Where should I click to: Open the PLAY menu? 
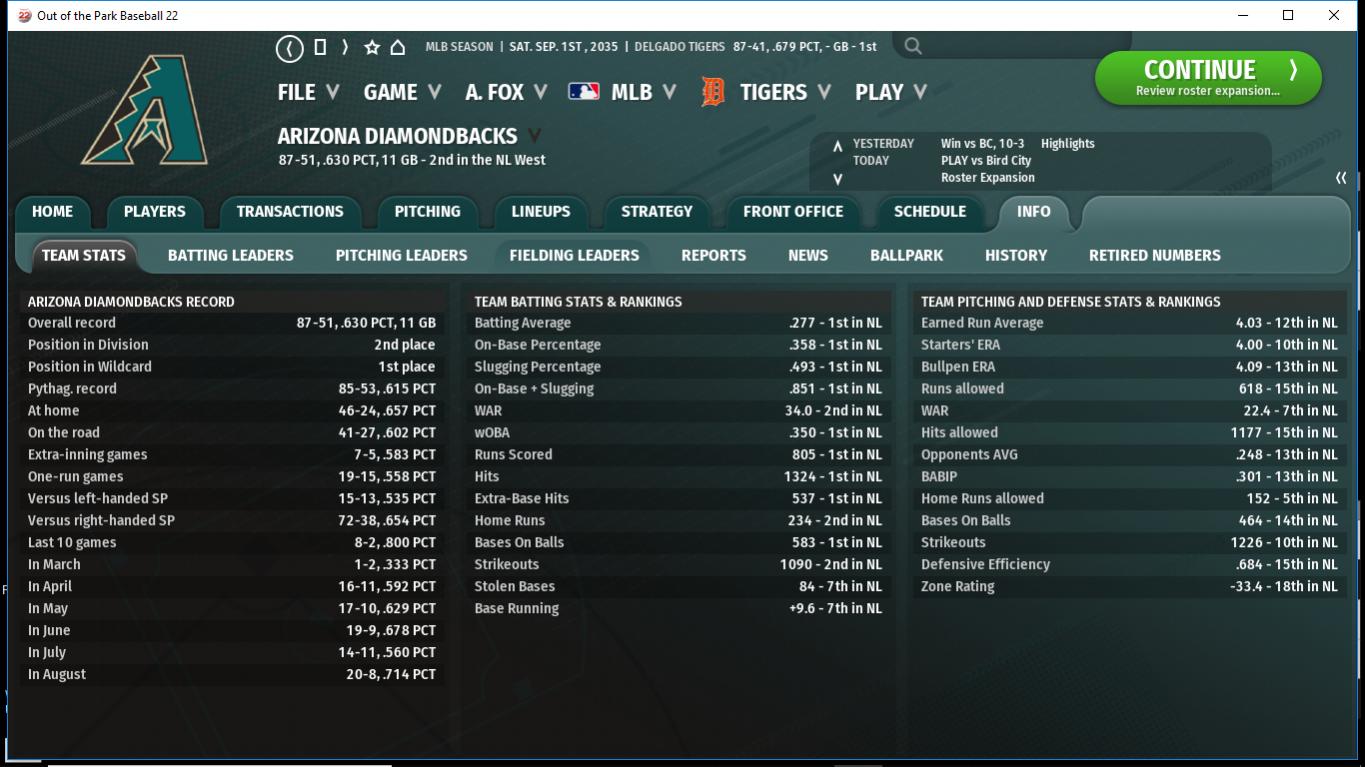(890, 92)
